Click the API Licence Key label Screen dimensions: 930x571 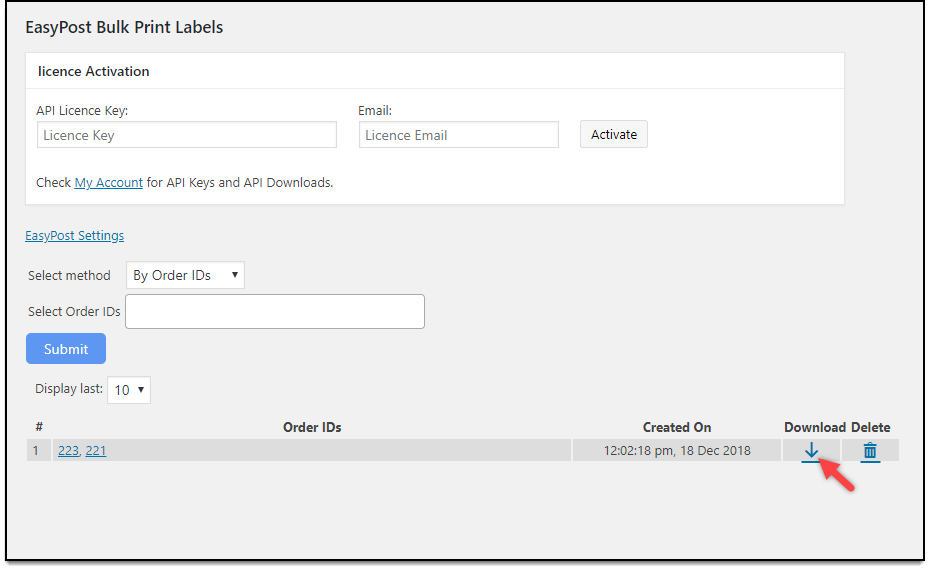click(x=82, y=111)
